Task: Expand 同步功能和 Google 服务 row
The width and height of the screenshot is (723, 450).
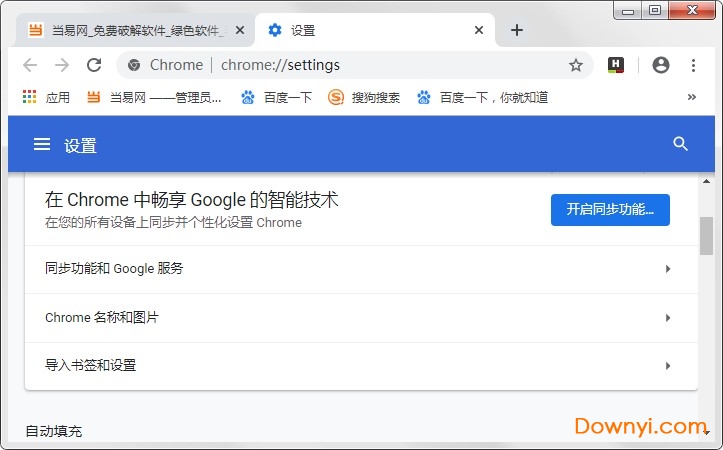Action: (x=360, y=269)
